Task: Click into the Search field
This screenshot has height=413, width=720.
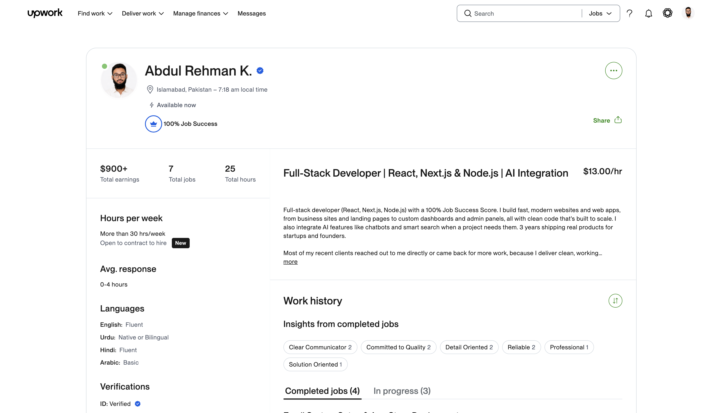Action: 523,14
